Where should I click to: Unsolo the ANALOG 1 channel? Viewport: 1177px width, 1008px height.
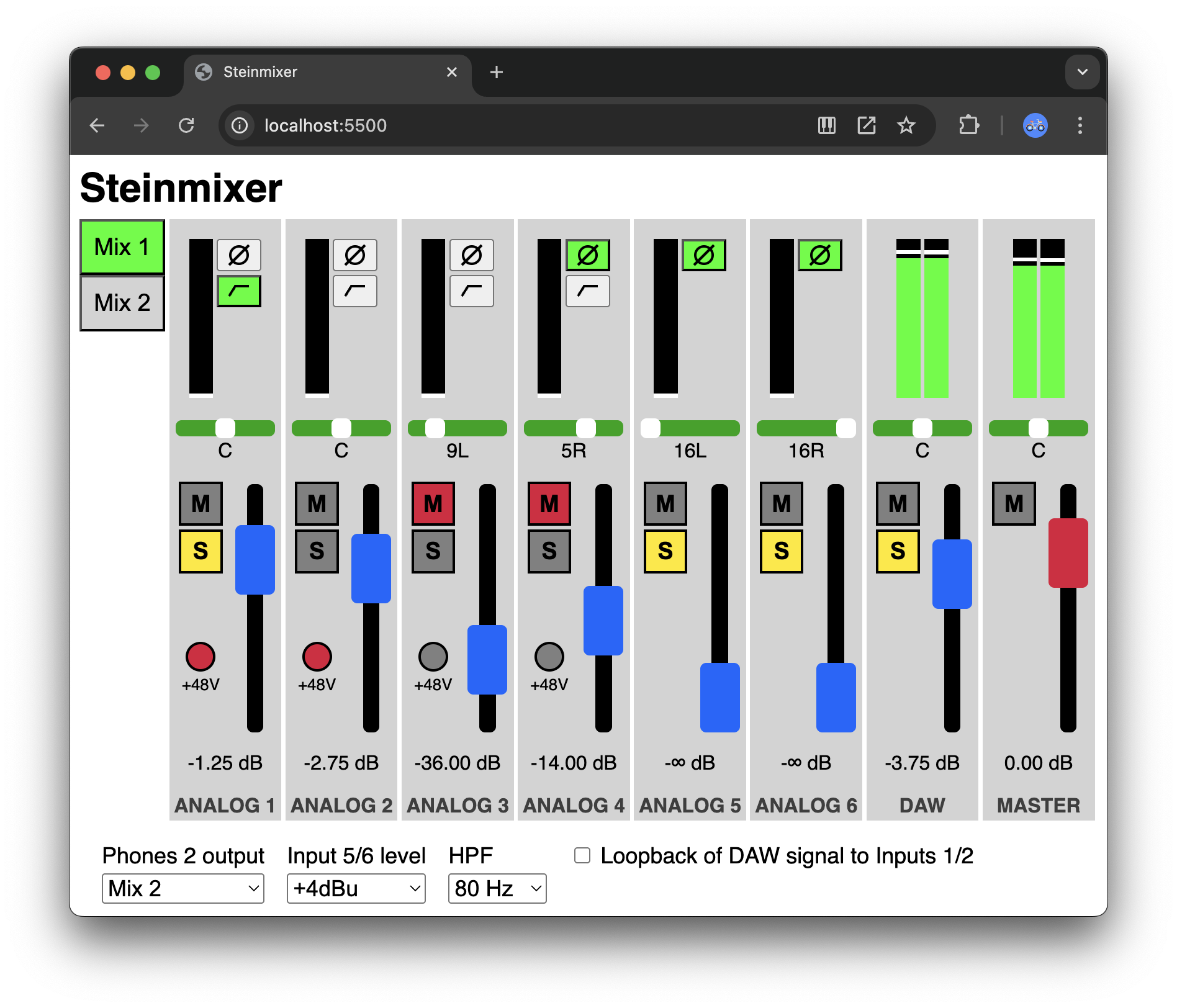[x=201, y=551]
